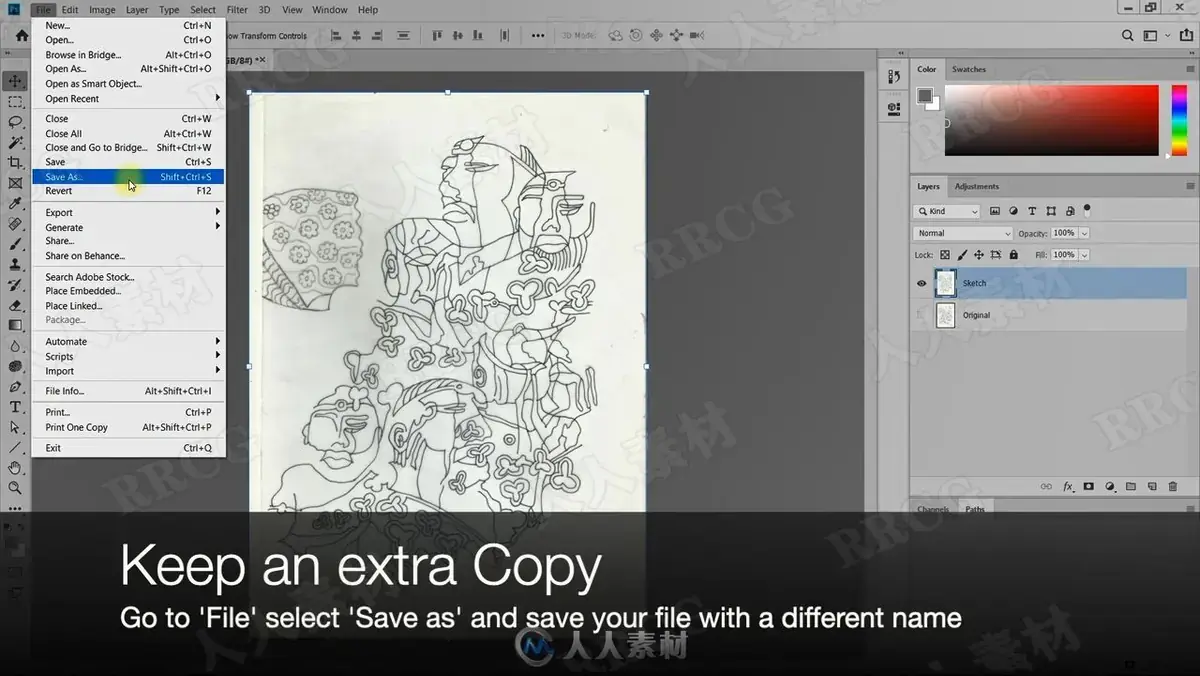Click Place Embedded in File menu

tap(128, 291)
